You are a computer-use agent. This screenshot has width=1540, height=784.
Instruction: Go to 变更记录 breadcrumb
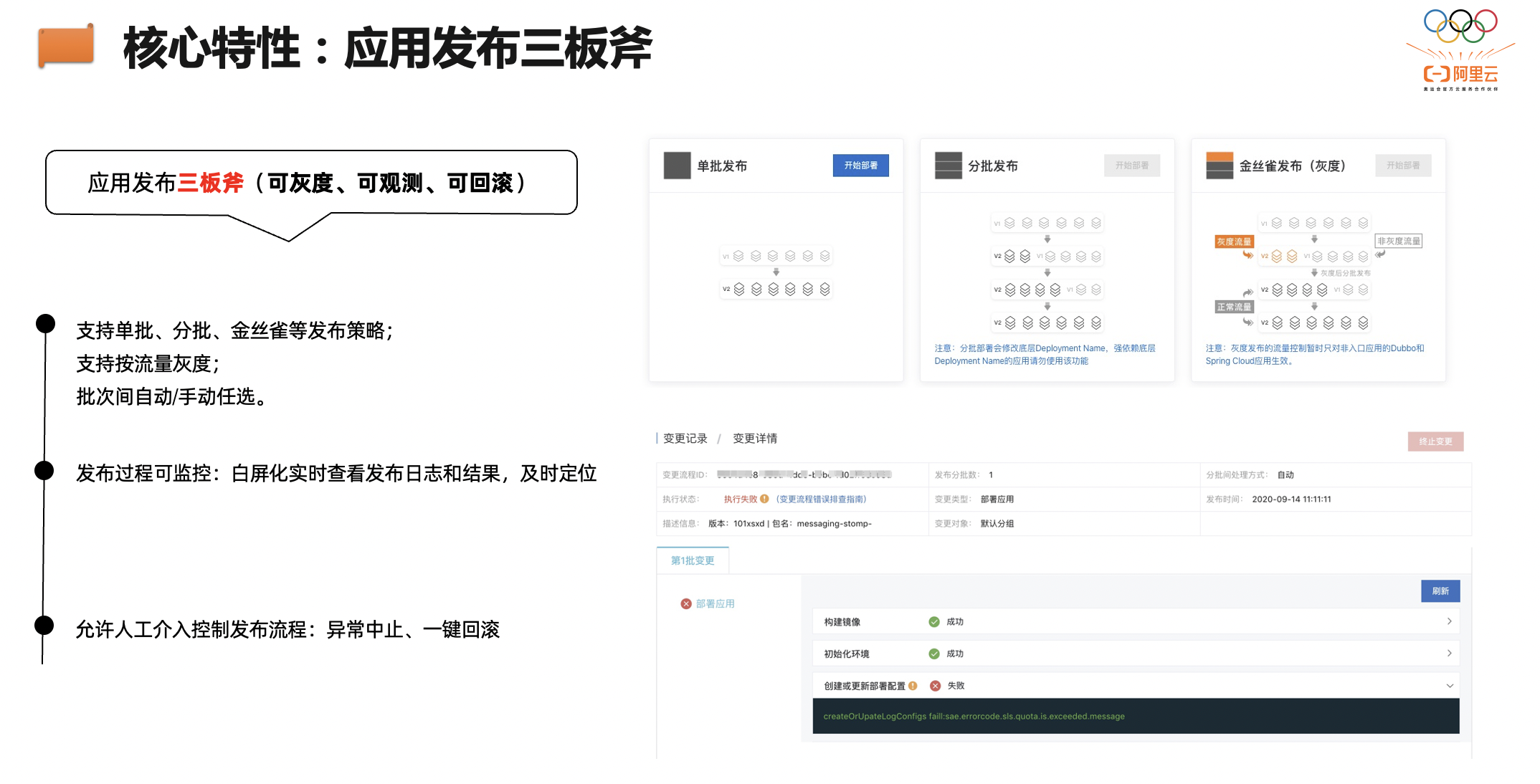point(685,438)
